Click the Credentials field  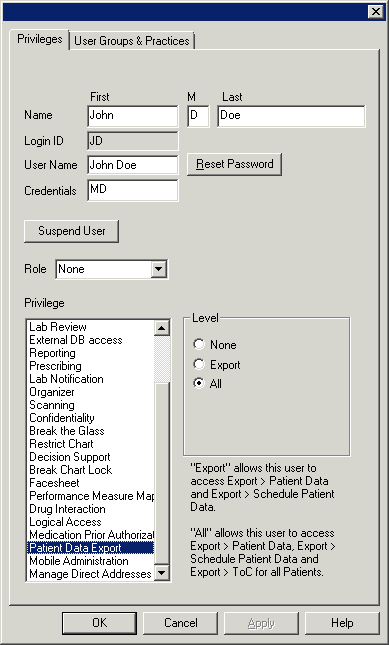pyautogui.click(x=133, y=190)
